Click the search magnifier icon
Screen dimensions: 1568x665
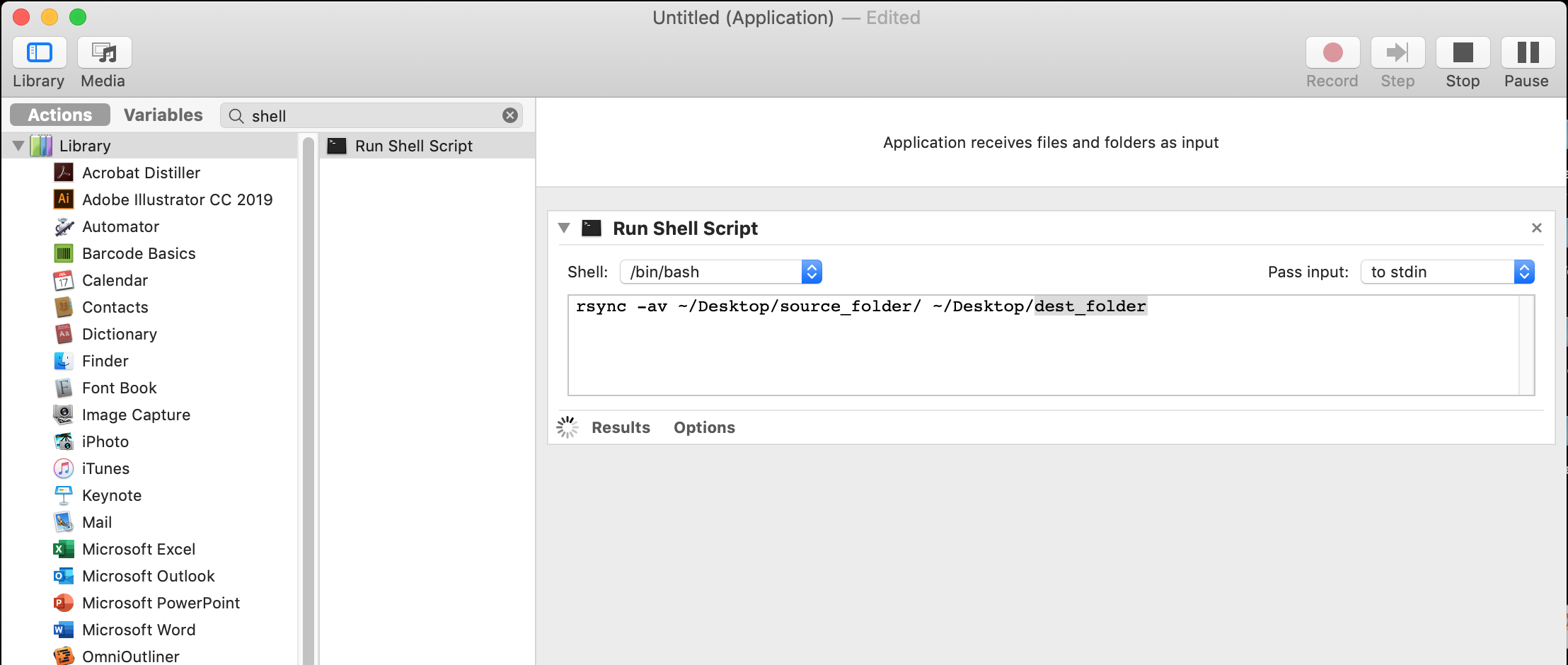click(x=236, y=116)
